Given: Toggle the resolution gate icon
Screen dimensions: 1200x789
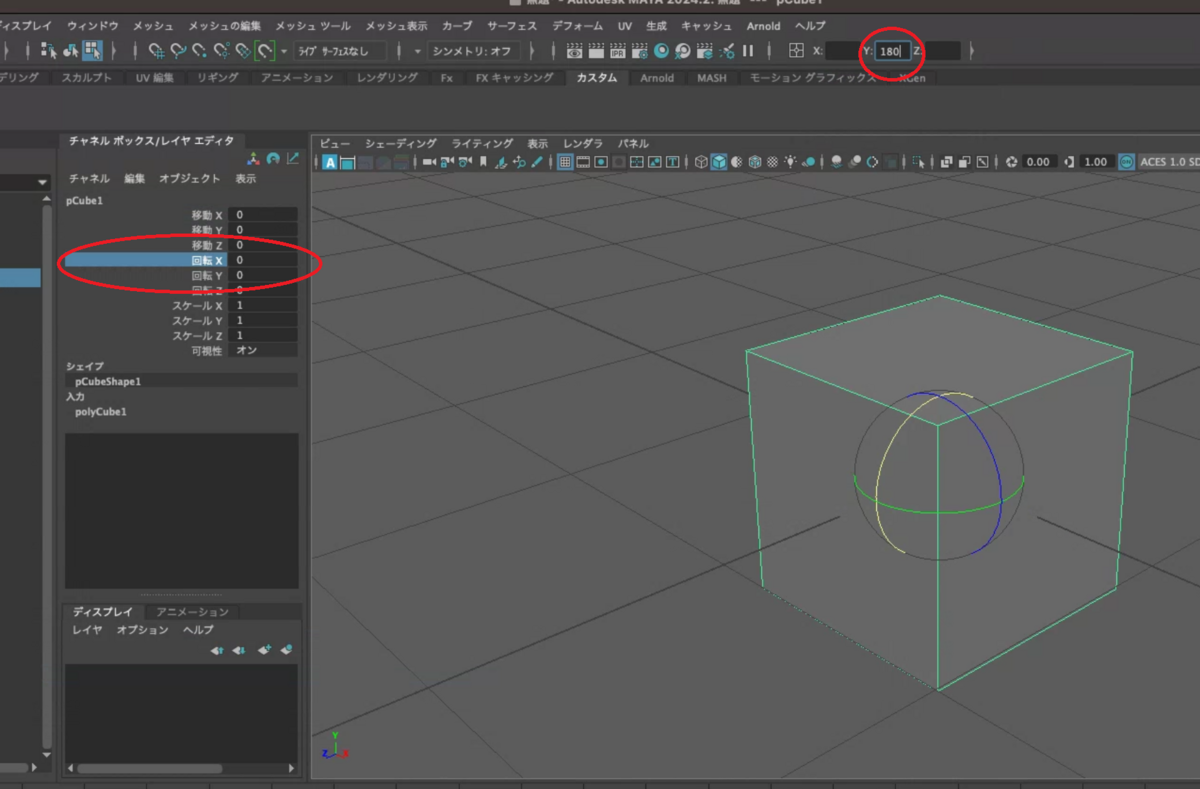Looking at the screenshot, I should click(601, 162).
